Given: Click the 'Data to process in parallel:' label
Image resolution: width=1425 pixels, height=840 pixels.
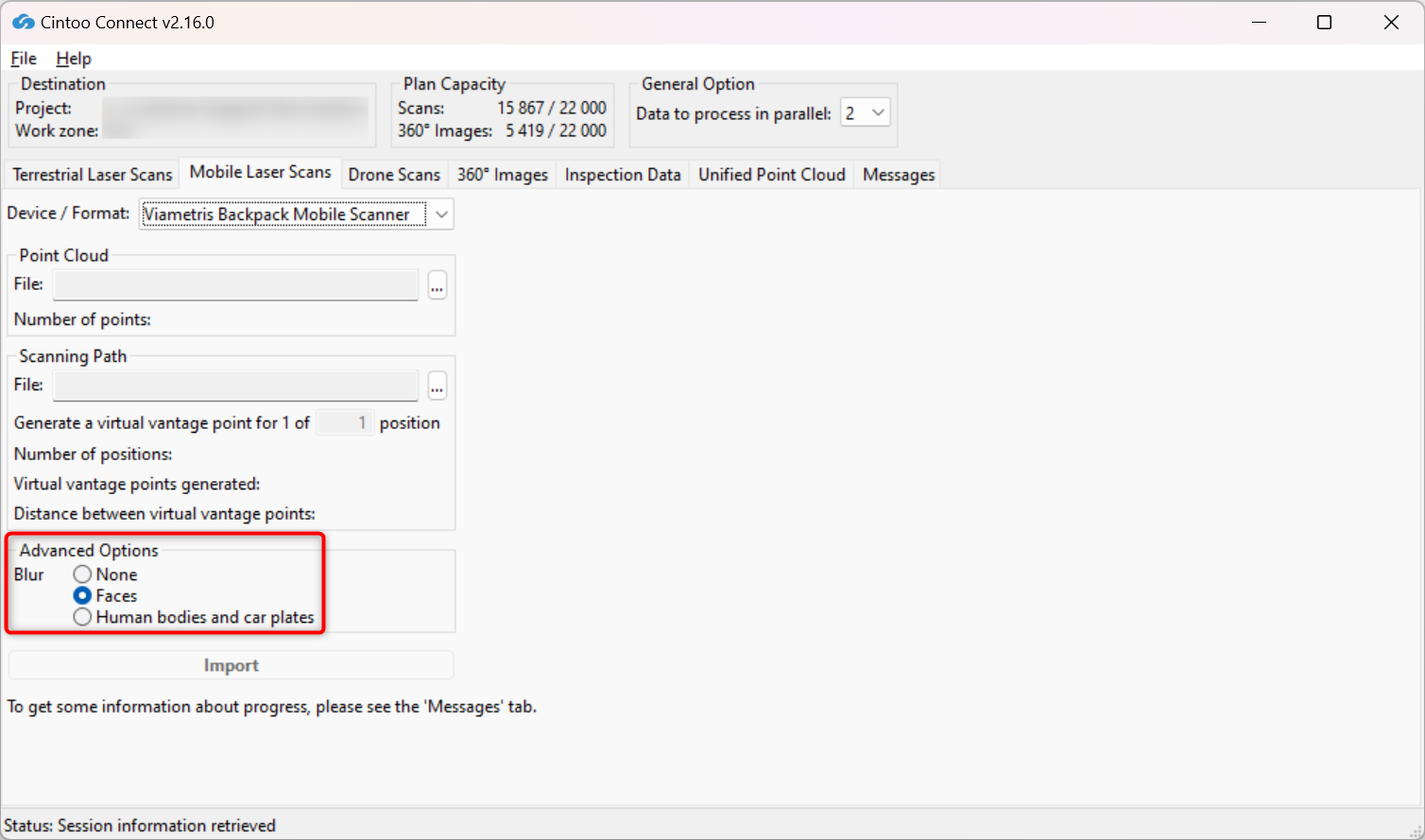Looking at the screenshot, I should (x=733, y=113).
